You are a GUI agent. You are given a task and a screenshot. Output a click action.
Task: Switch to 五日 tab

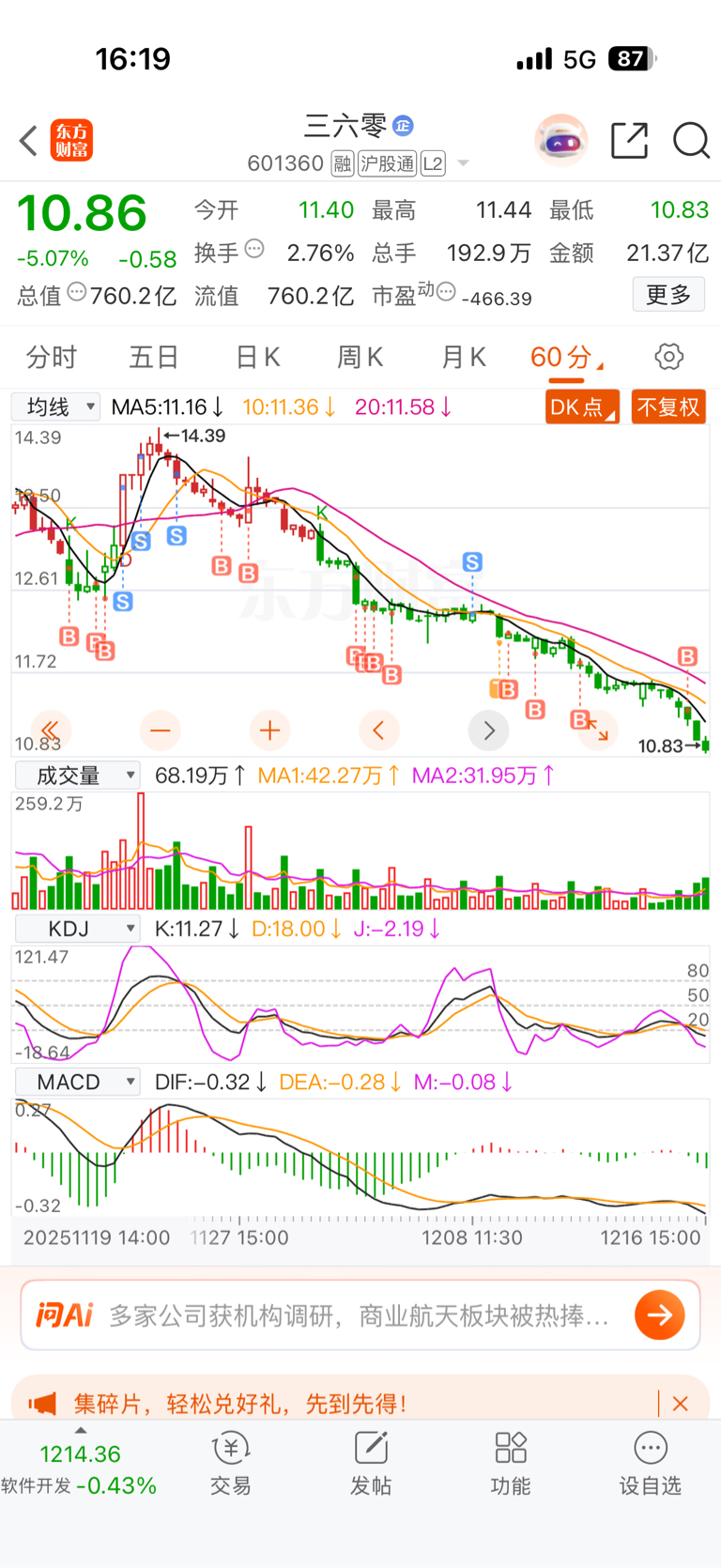click(x=154, y=357)
